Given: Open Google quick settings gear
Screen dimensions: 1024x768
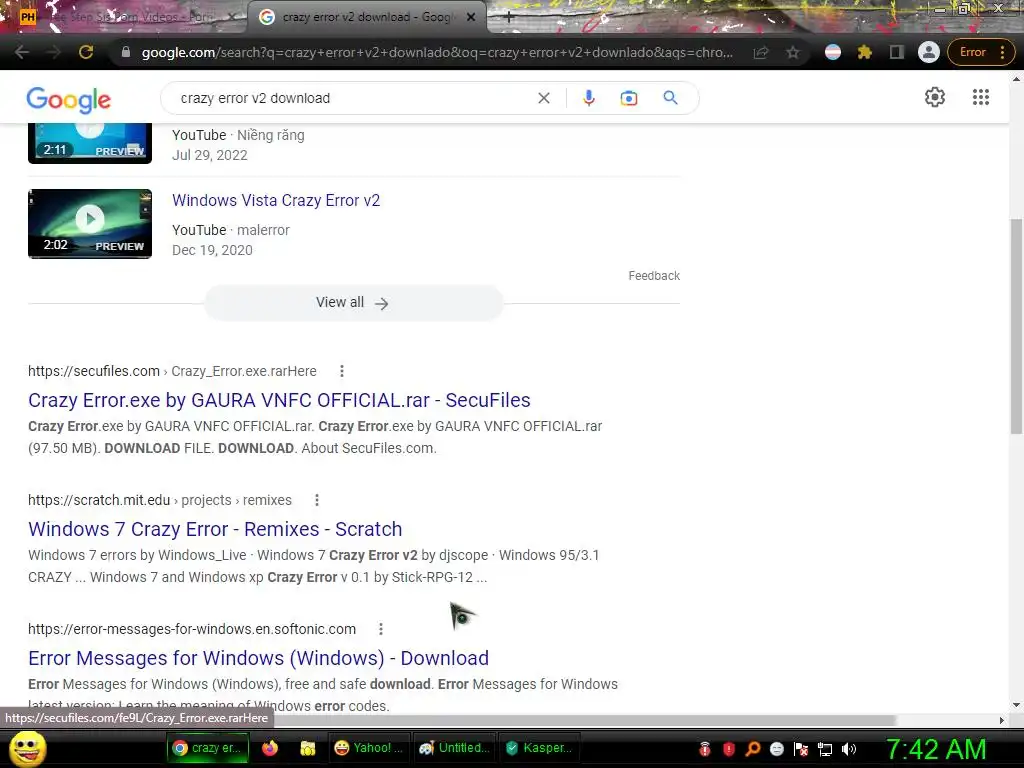Looking at the screenshot, I should (935, 97).
